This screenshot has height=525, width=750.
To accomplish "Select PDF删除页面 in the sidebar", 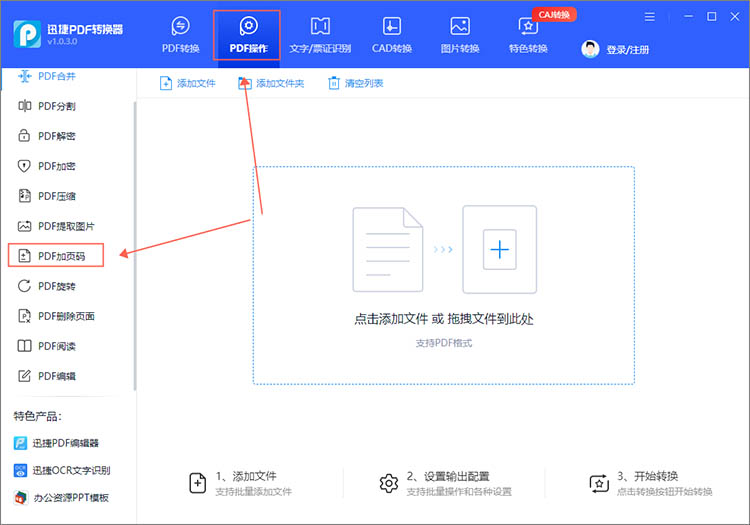I will click(x=67, y=316).
